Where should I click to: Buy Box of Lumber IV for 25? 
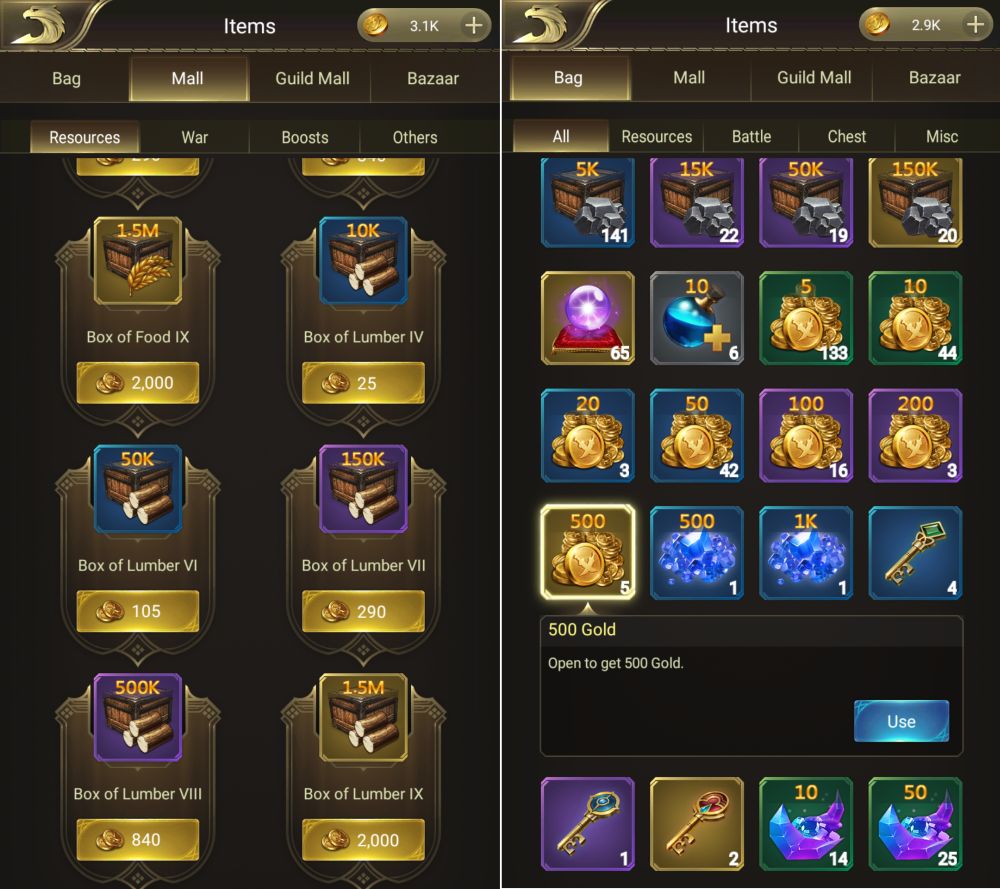click(x=363, y=383)
